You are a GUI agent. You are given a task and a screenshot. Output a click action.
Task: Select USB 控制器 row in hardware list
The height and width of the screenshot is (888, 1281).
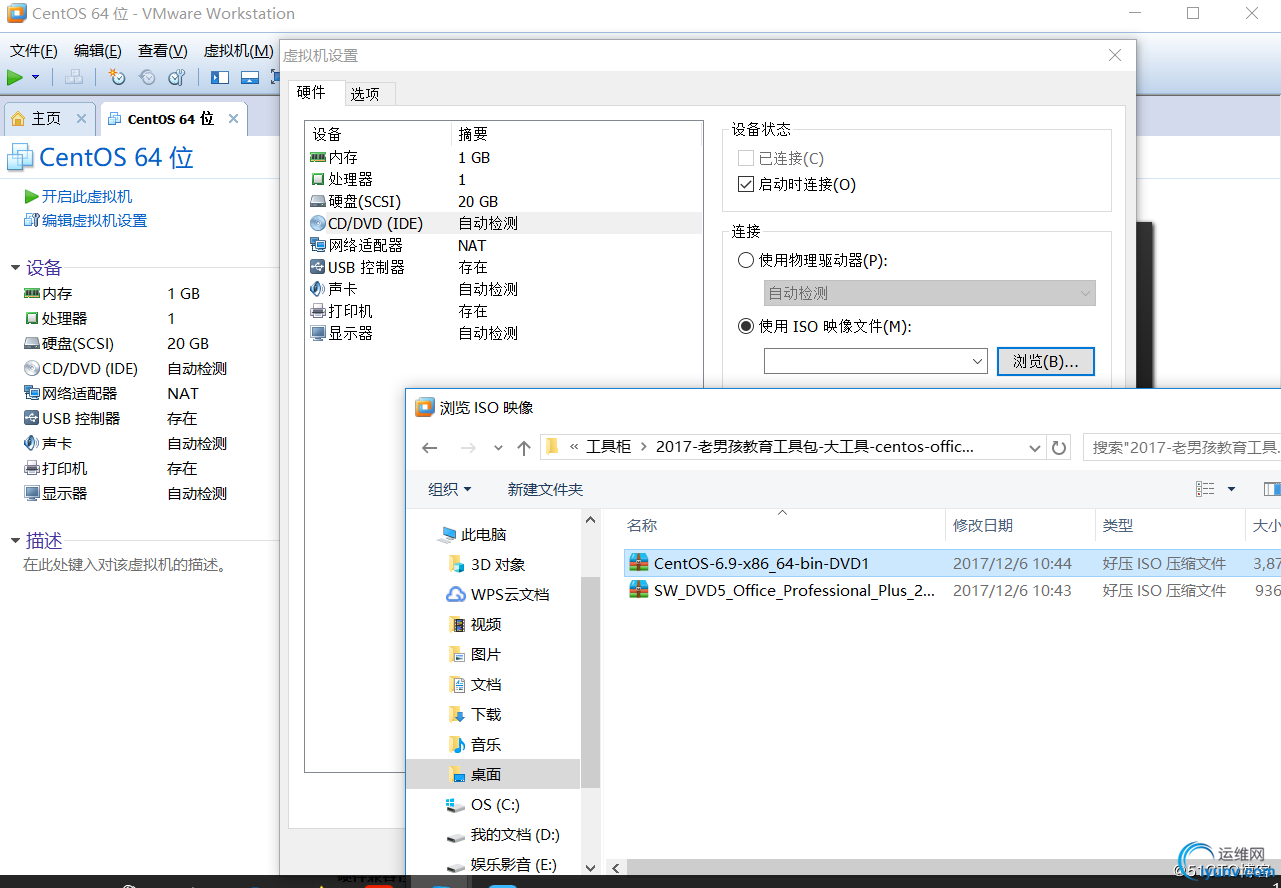point(504,268)
